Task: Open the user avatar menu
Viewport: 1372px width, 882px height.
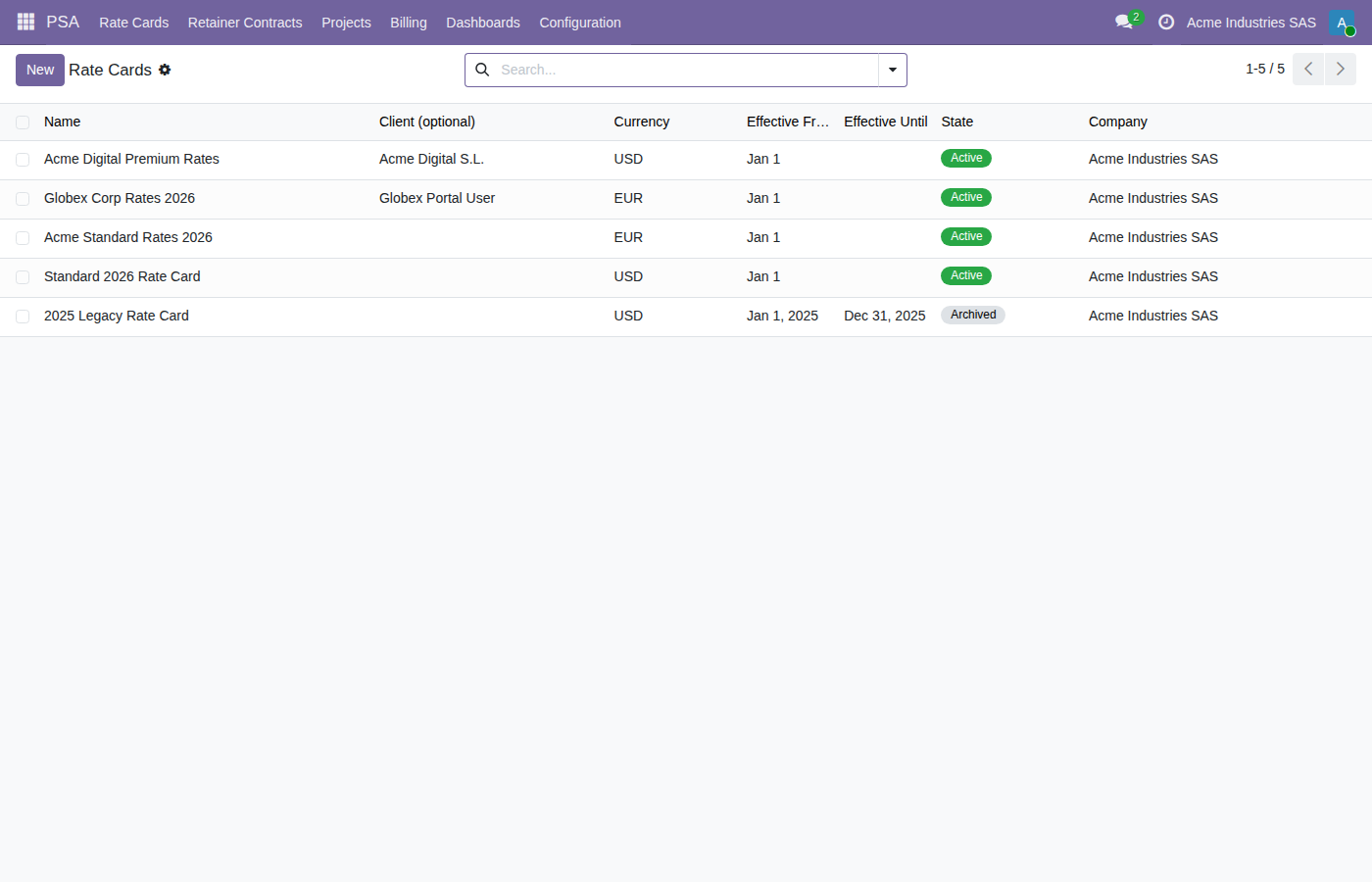Action: (x=1342, y=22)
